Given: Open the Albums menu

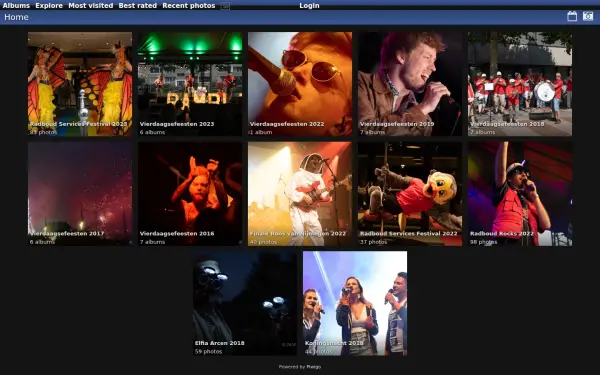Looking at the screenshot, I should (16, 6).
